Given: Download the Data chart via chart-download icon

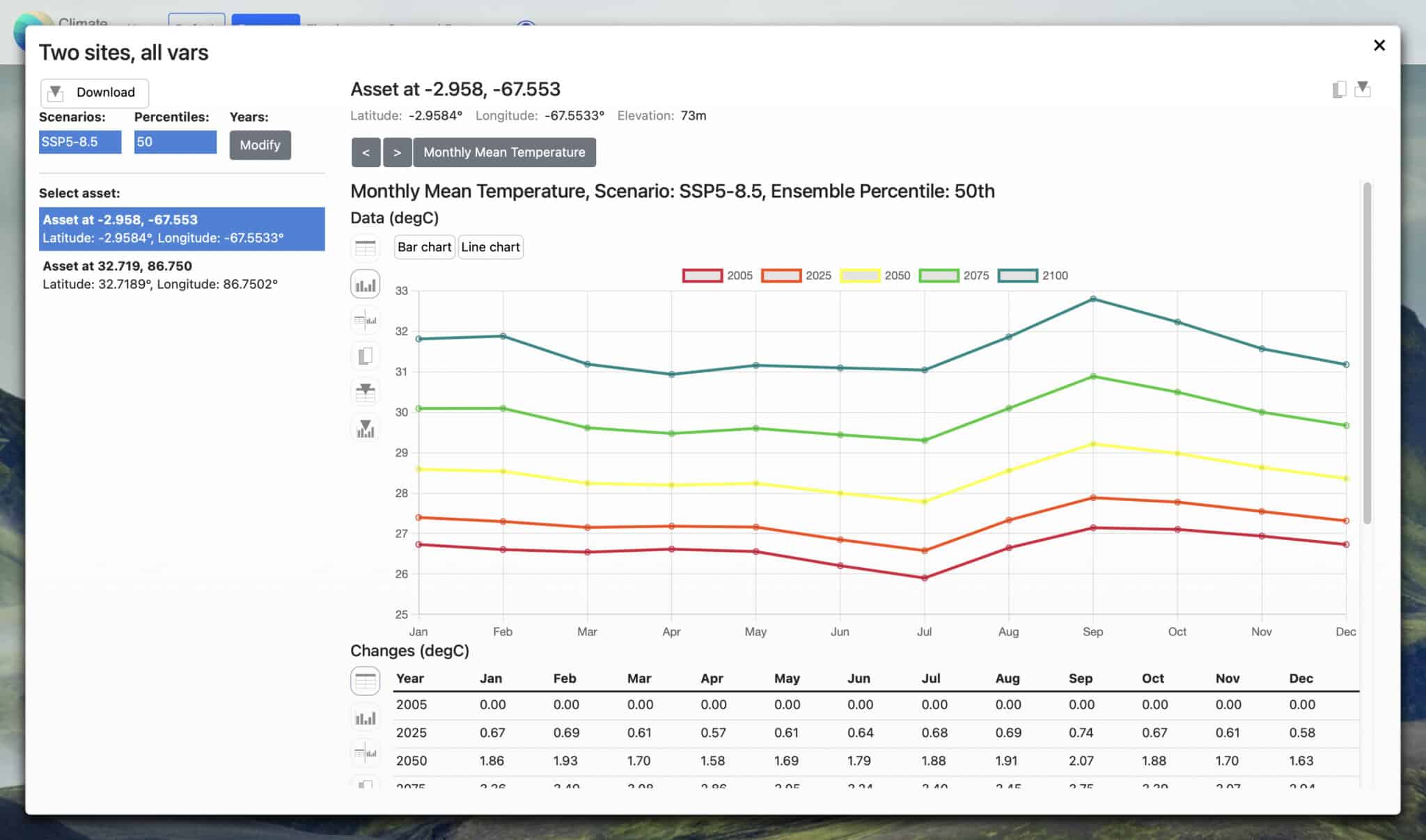Looking at the screenshot, I should (365, 427).
